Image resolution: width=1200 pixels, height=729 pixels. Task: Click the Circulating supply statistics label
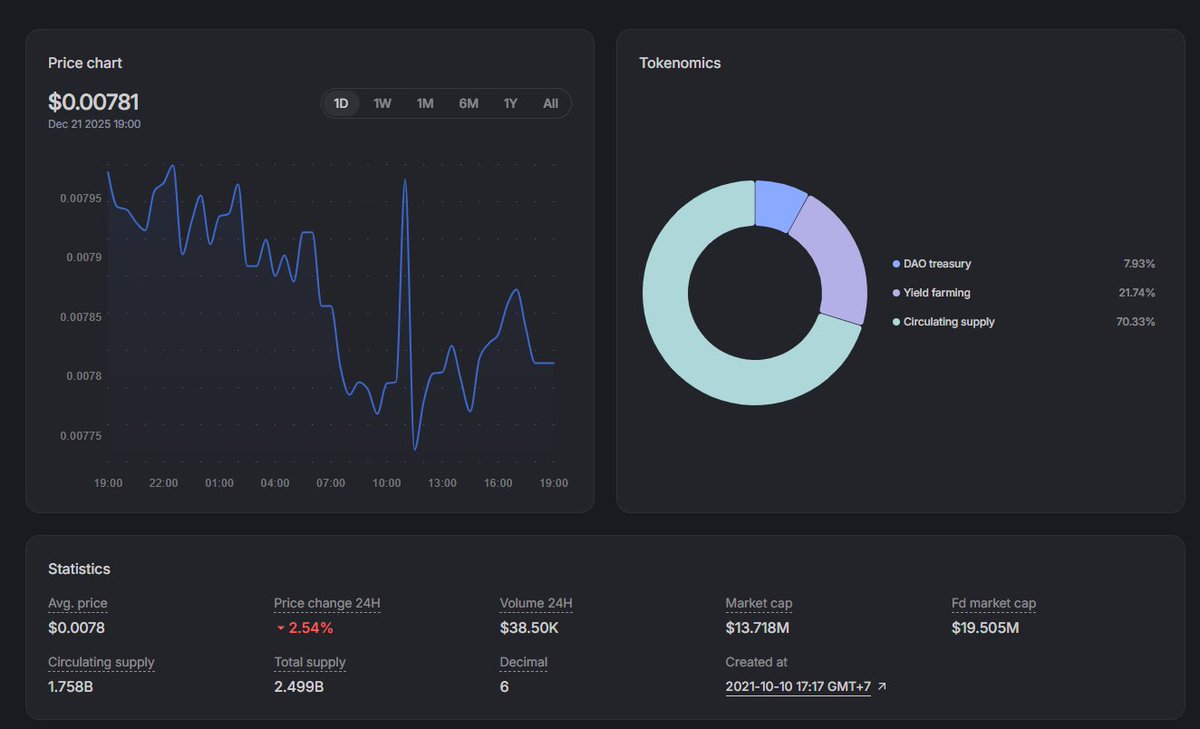(101, 662)
